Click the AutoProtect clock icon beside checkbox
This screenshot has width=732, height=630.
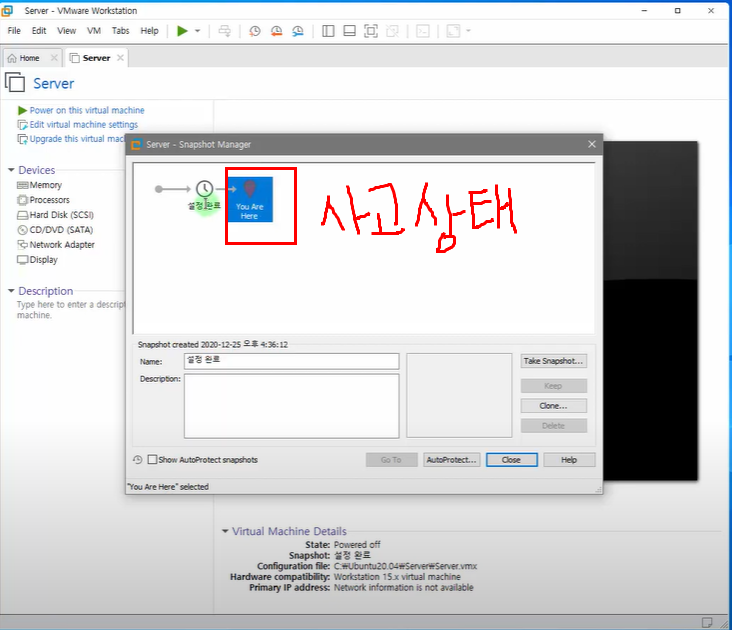click(137, 460)
